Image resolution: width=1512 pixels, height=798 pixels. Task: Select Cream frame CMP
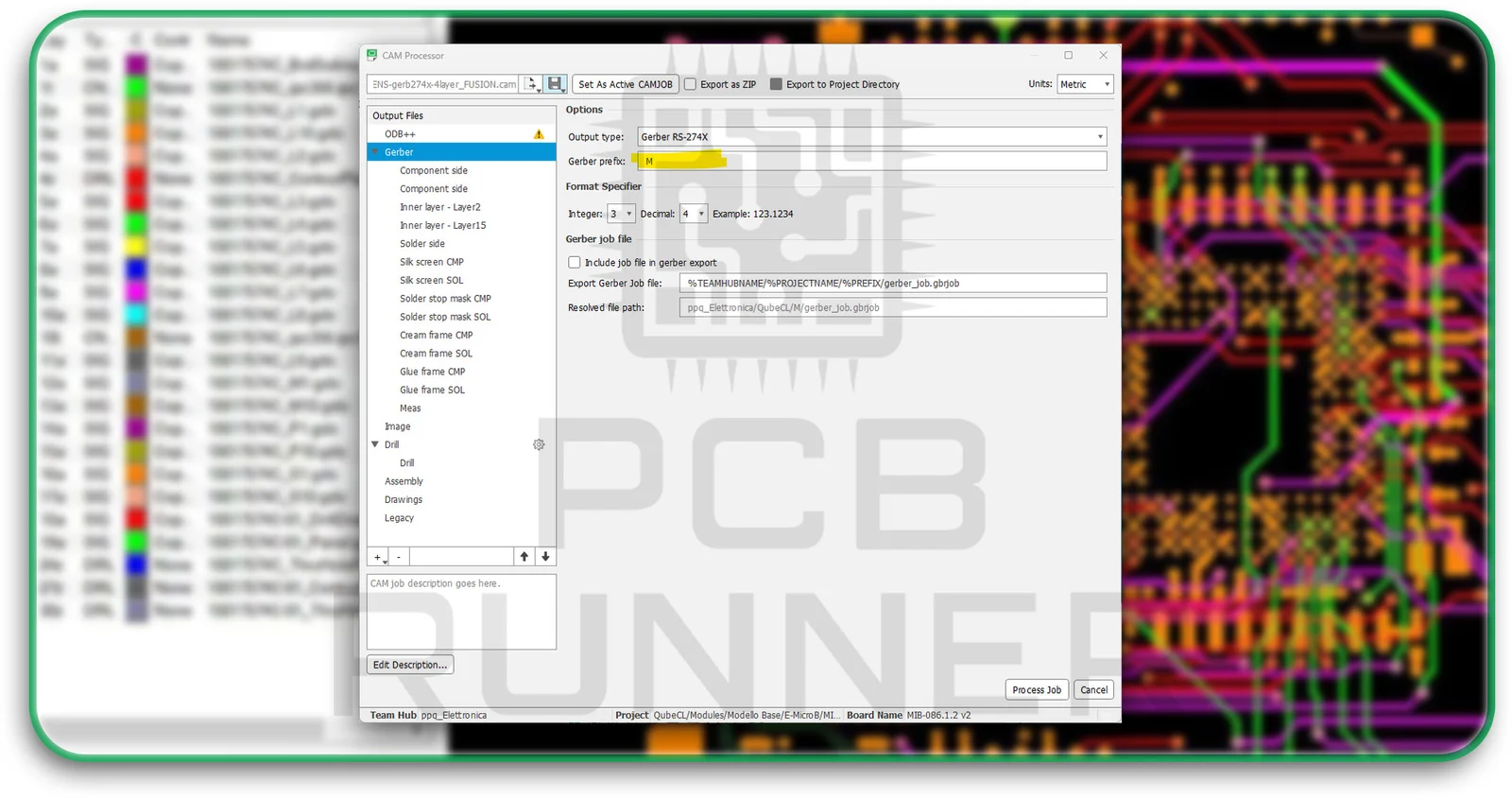(437, 336)
